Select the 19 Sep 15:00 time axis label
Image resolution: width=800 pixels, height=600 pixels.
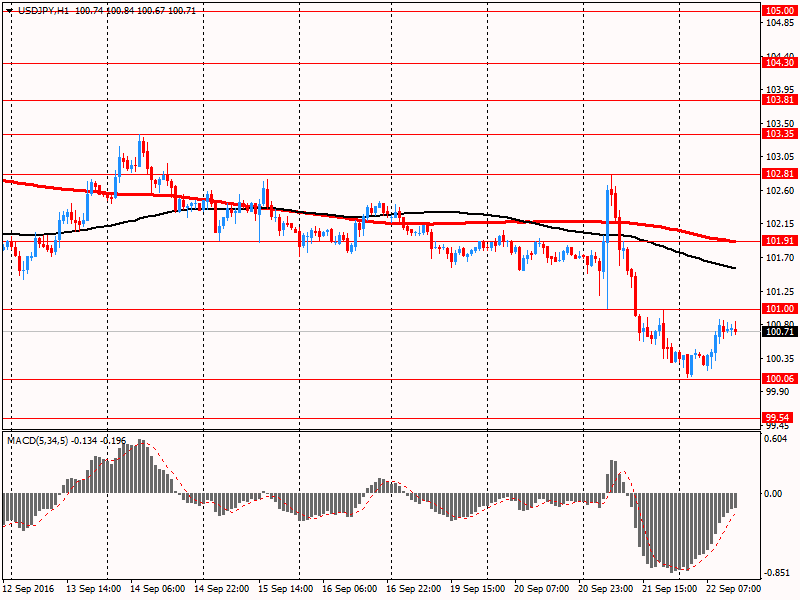coord(478,589)
